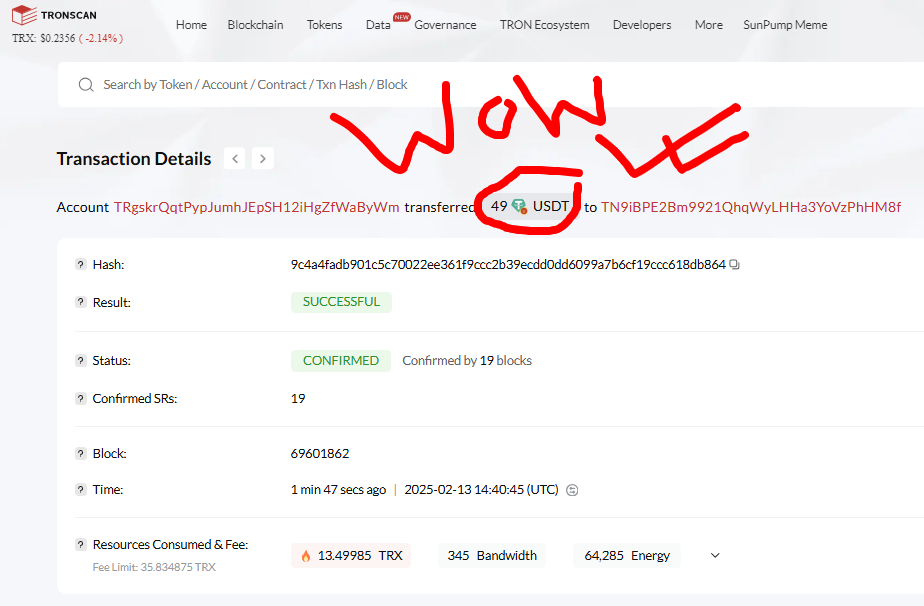This screenshot has width=924, height=606.
Task: Click the CONFIRMED status badge
Action: (341, 361)
